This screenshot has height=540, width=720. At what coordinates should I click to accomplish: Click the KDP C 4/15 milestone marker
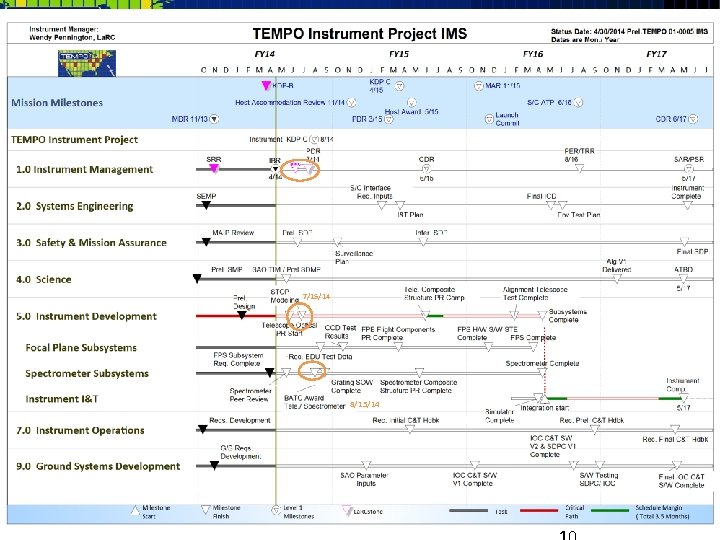pos(399,86)
